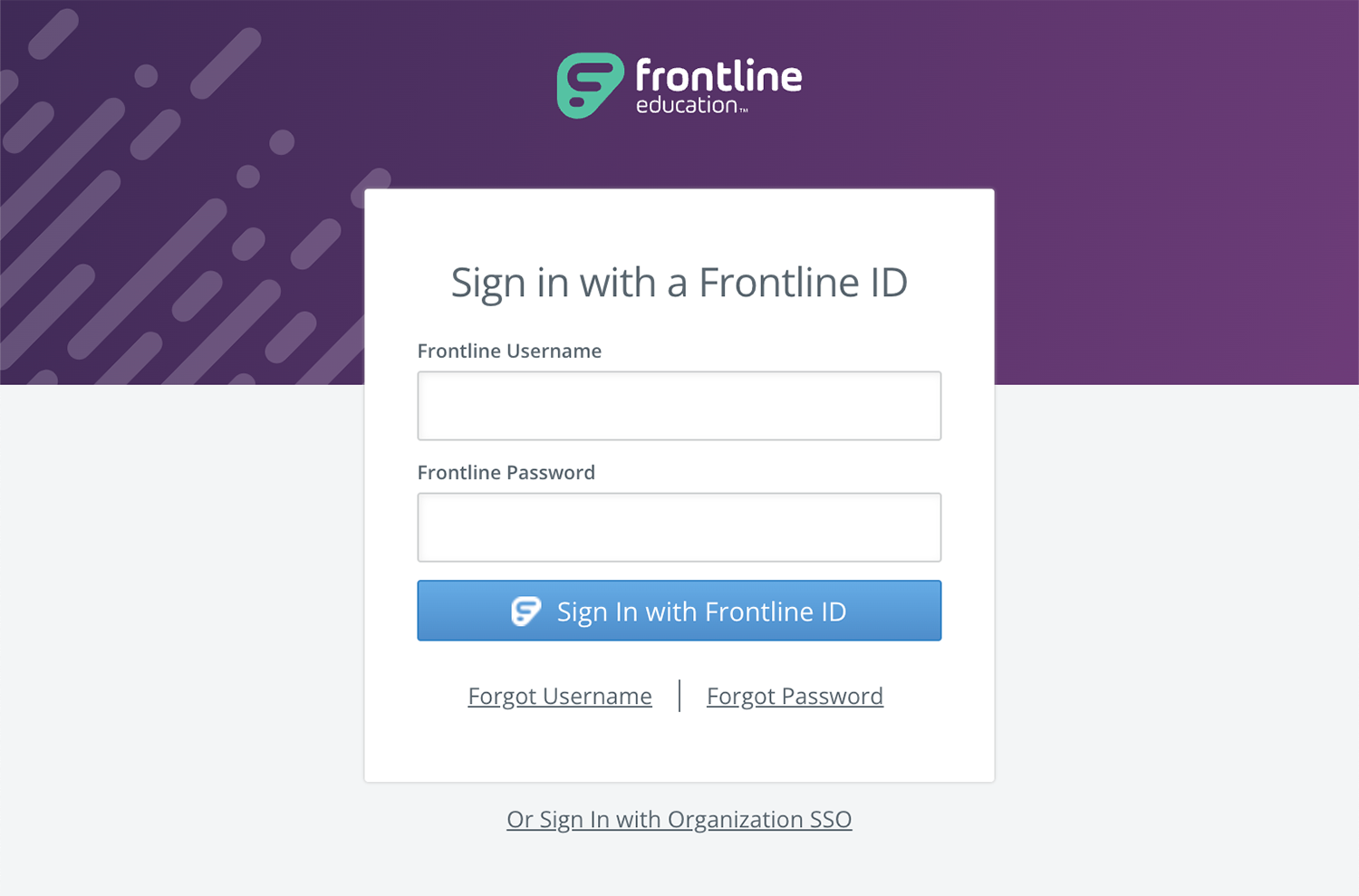This screenshot has width=1359, height=896.
Task: Click the green Frontline logo icon in the header
Action: pyautogui.click(x=590, y=85)
